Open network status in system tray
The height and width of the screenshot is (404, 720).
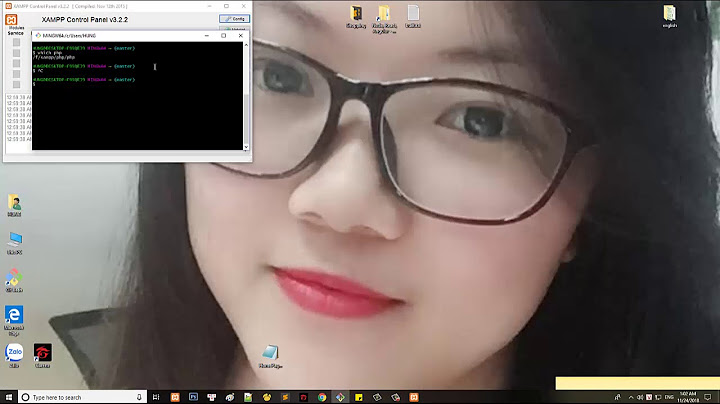click(x=658, y=397)
